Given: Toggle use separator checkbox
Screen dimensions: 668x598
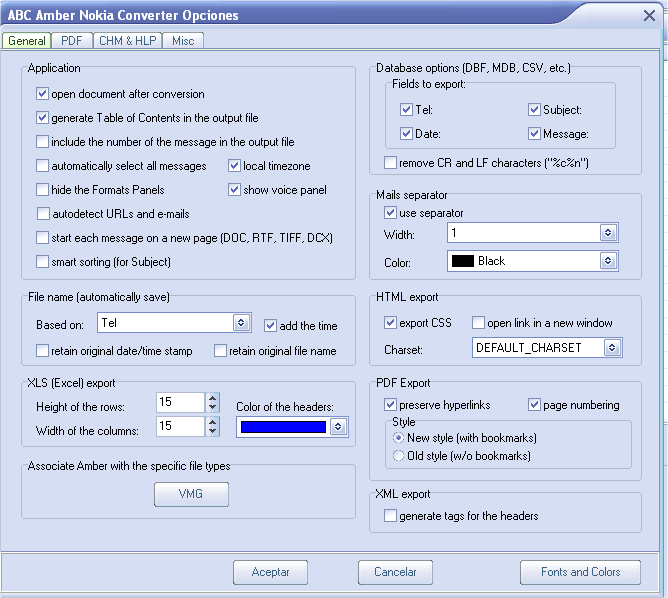Looking at the screenshot, I should [x=390, y=213].
